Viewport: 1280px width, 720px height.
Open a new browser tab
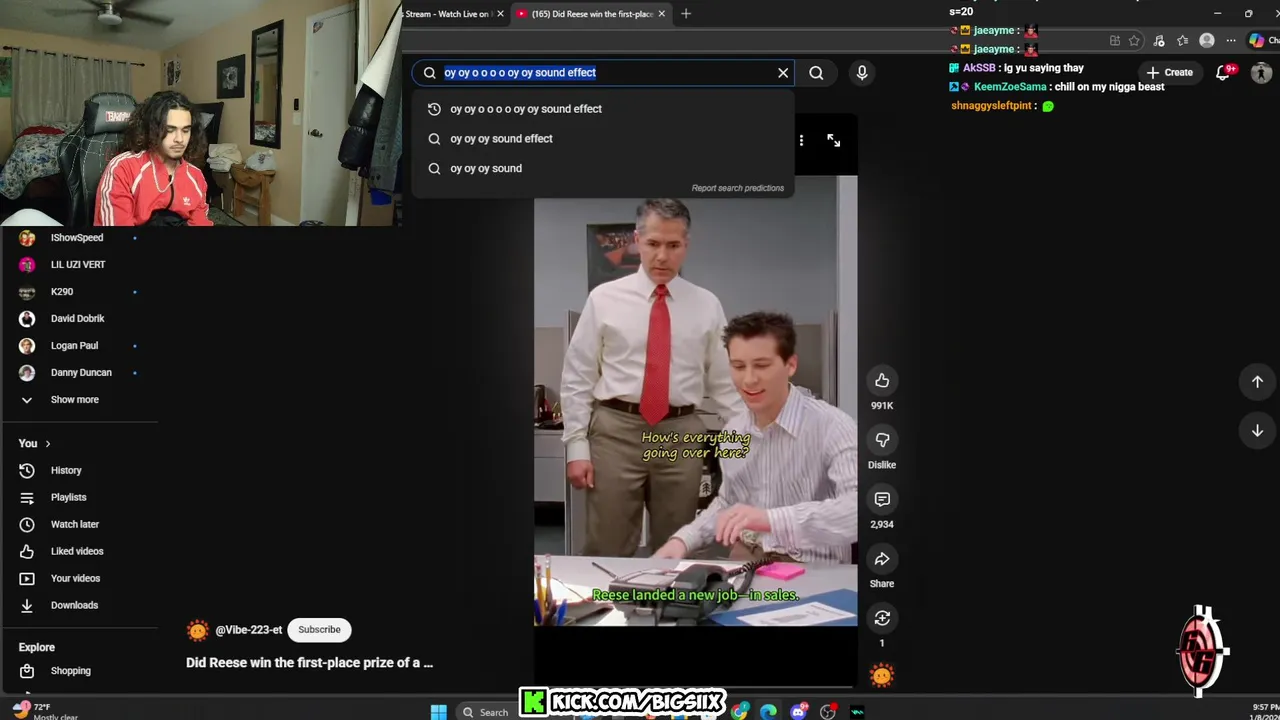coord(686,14)
